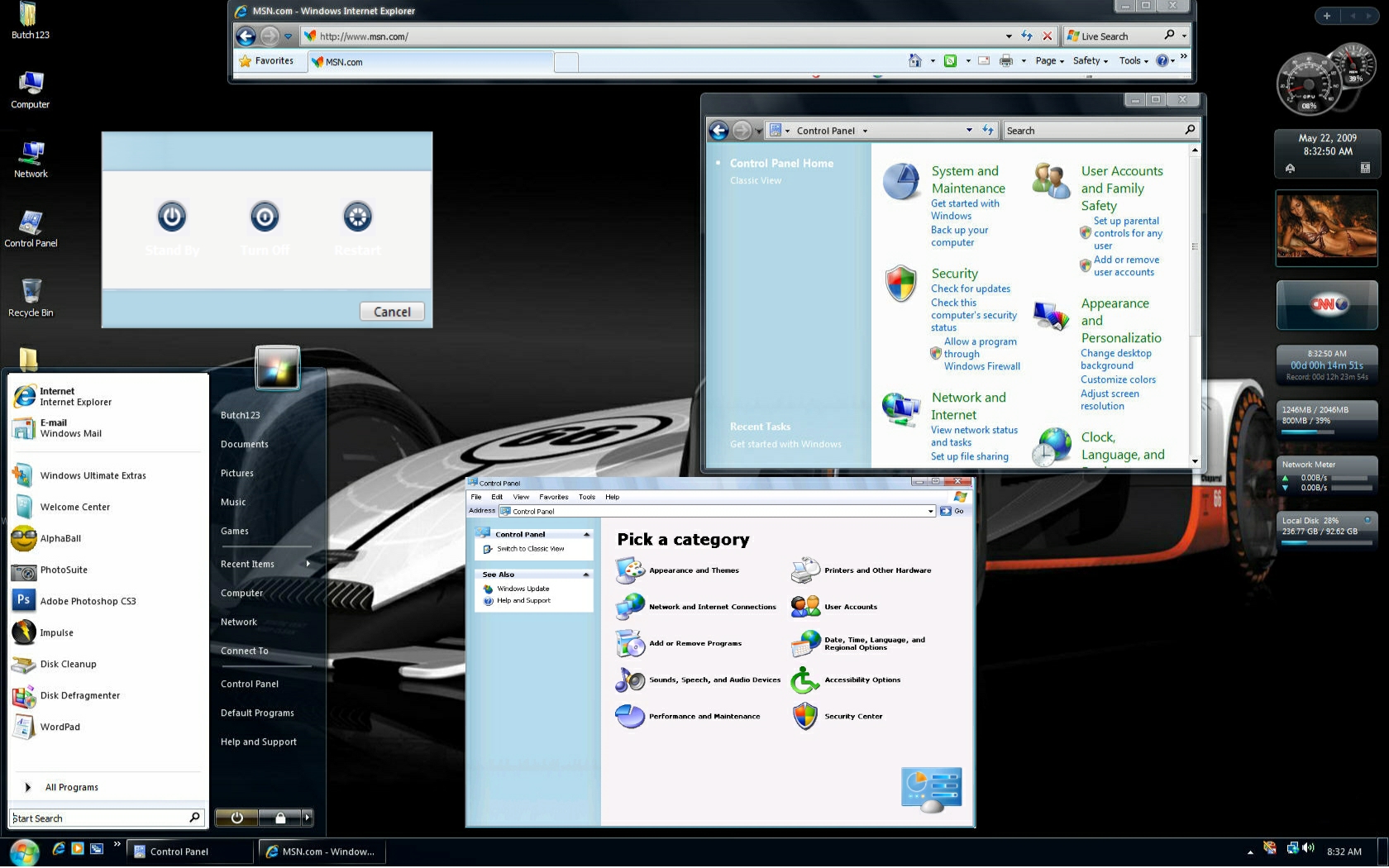Click the Start Search input box
This screenshot has width=1389, height=868.
click(107, 818)
